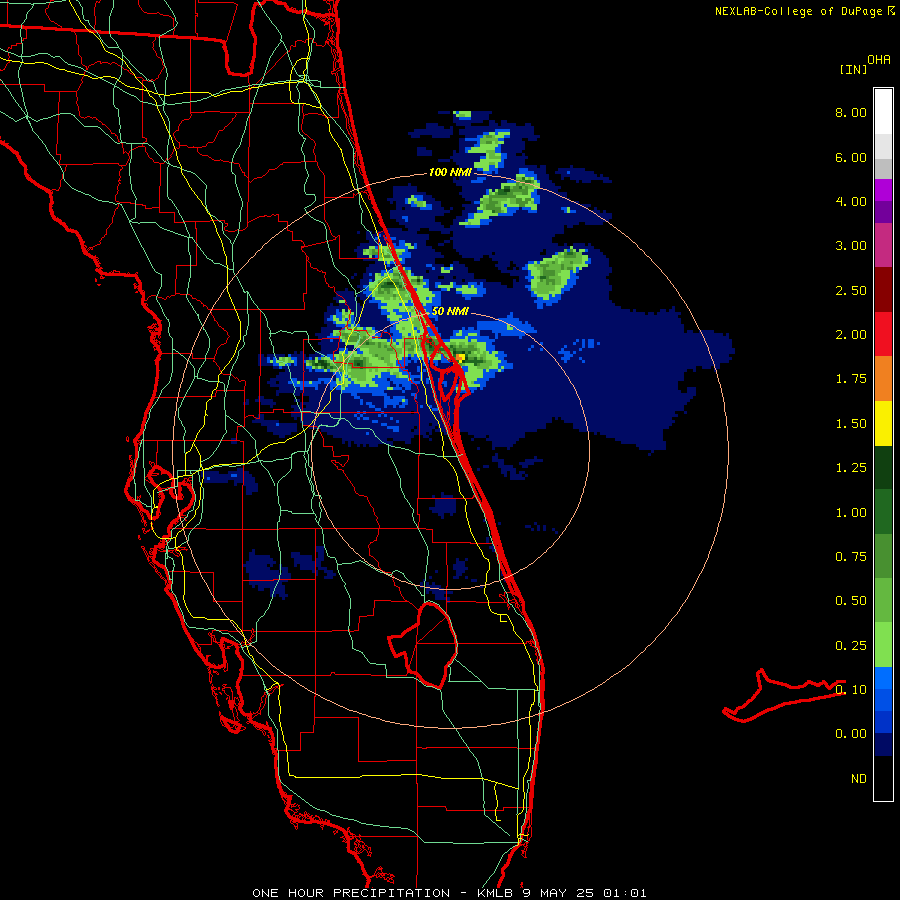
Task: Select the 3.00 legend value
Action: tap(851, 246)
